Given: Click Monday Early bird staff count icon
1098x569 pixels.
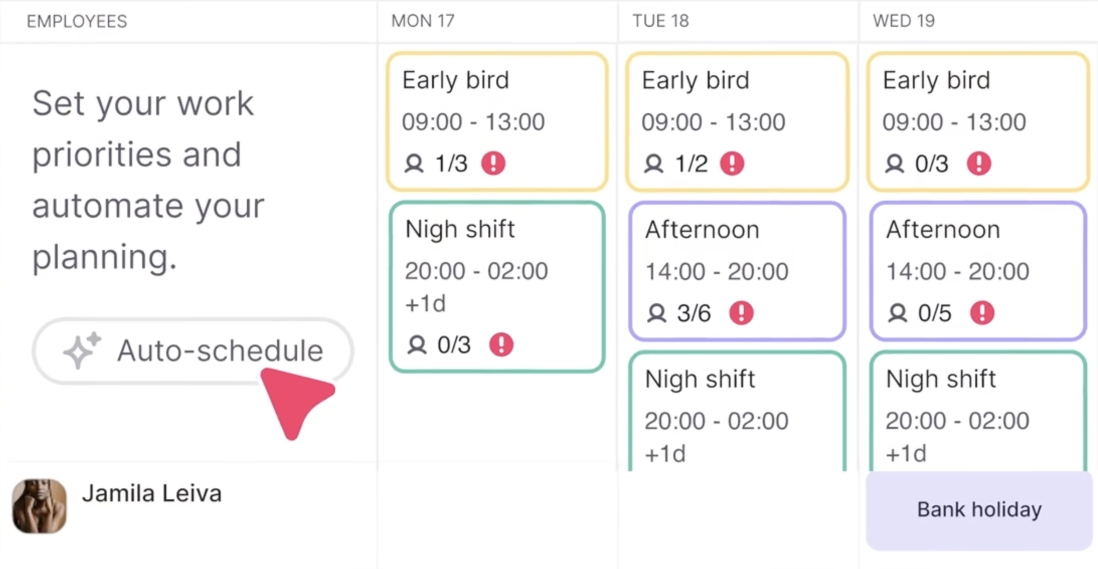Looking at the screenshot, I should point(414,164).
